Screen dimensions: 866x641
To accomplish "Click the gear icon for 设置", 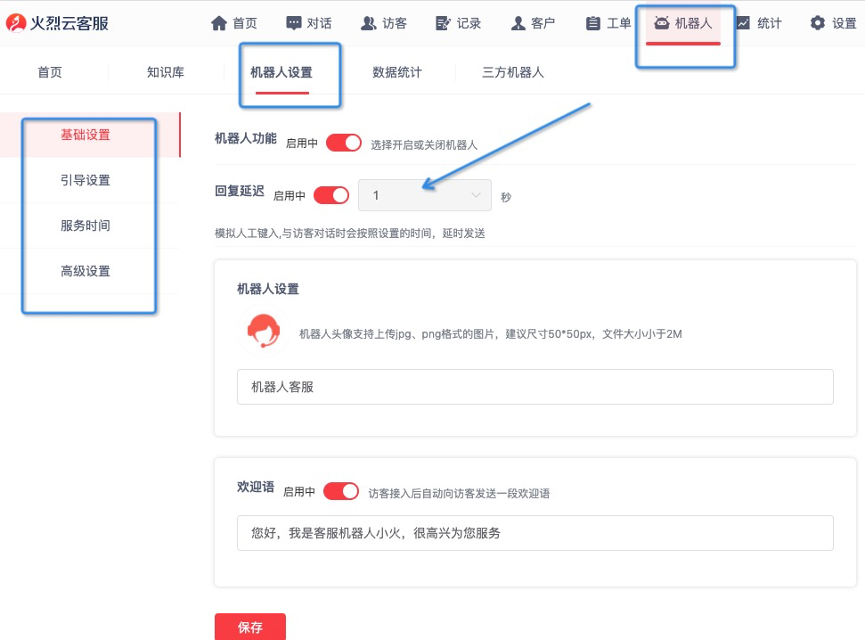I will pyautogui.click(x=817, y=23).
